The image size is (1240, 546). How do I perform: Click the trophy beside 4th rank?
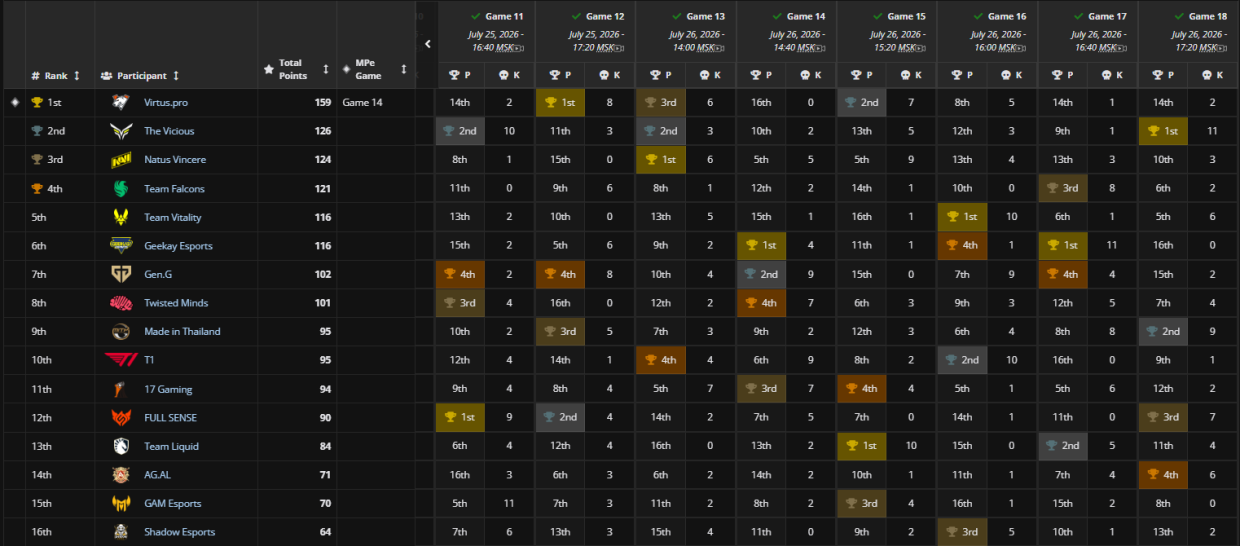point(37,188)
